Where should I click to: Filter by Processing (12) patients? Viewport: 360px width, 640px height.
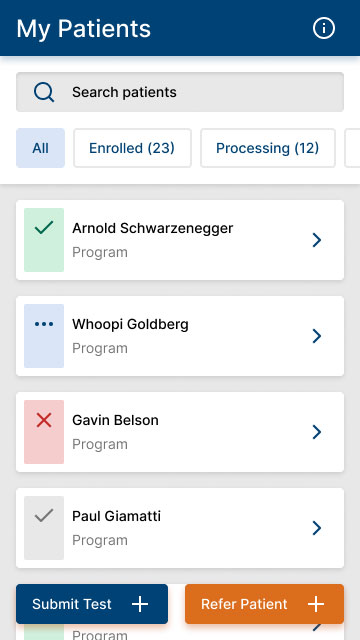(268, 148)
